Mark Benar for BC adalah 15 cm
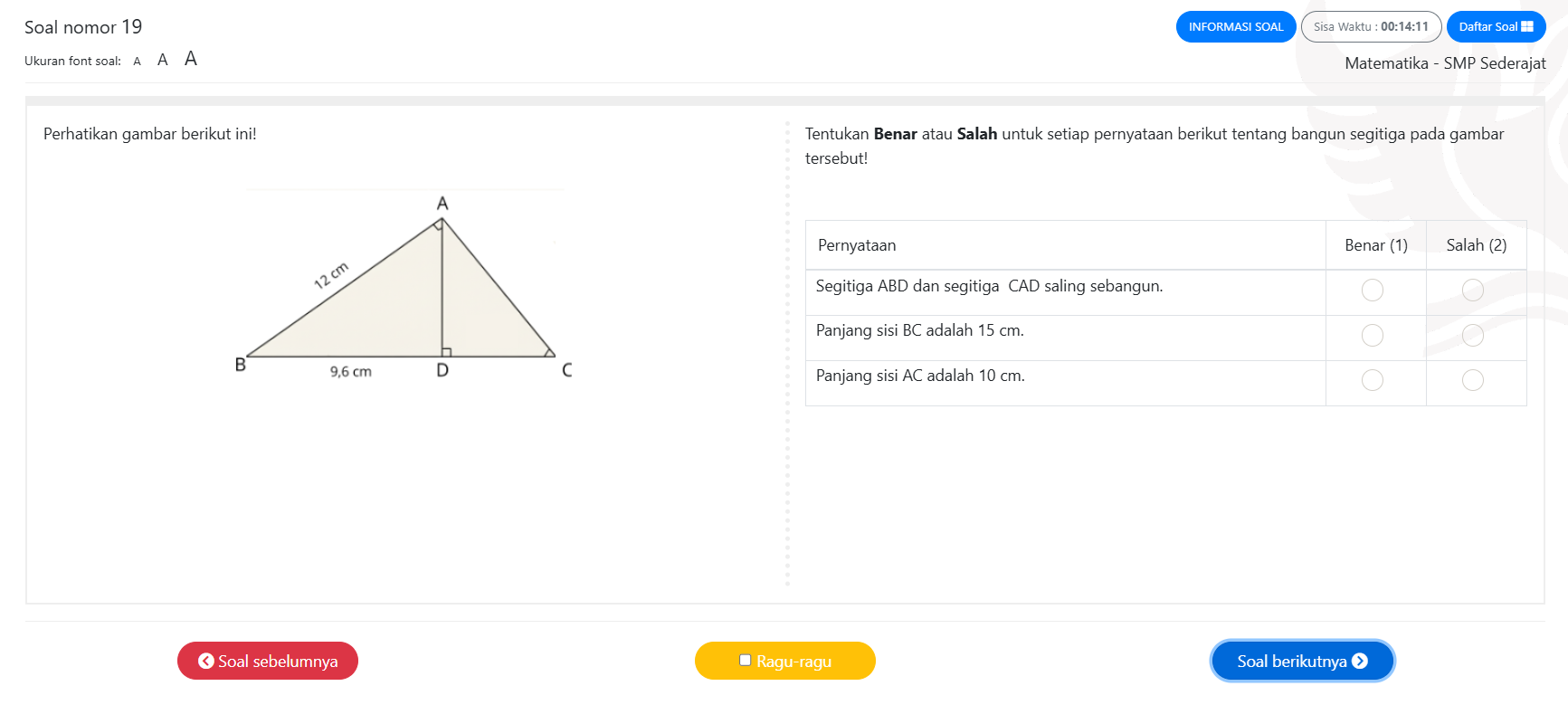This screenshot has height=705, width=1568. tap(1372, 336)
